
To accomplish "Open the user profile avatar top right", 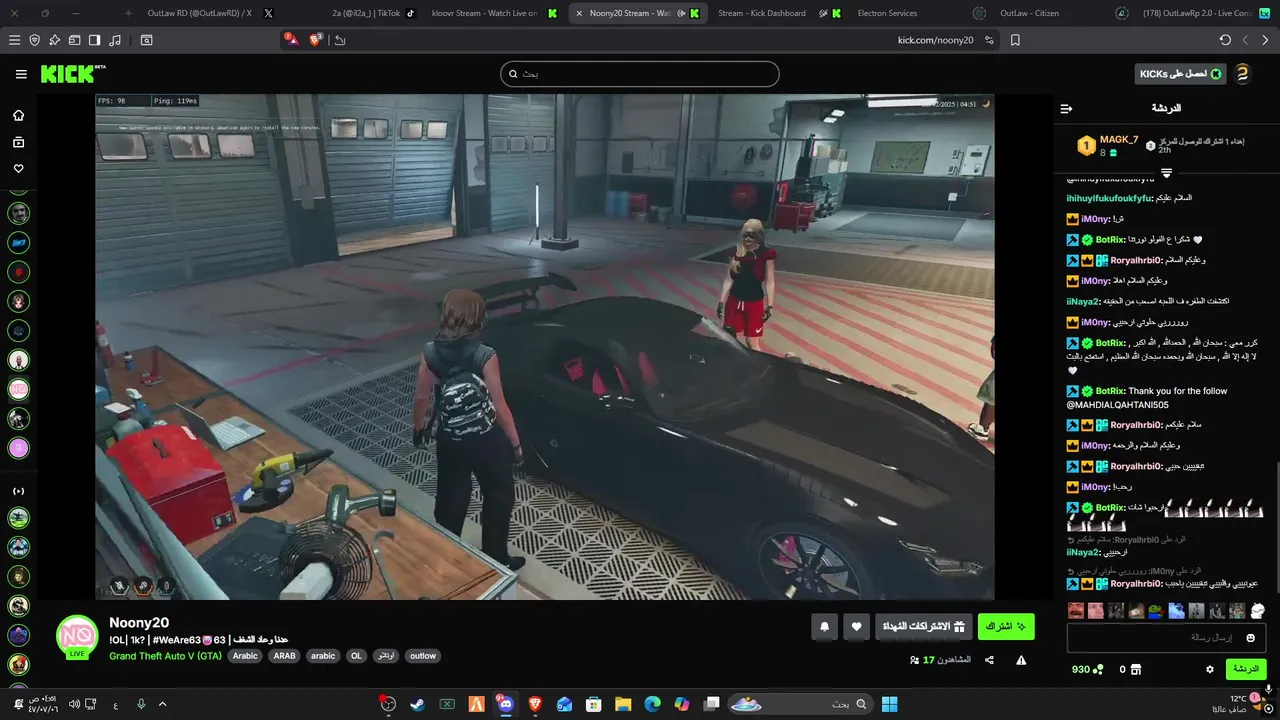I will (x=1243, y=74).
